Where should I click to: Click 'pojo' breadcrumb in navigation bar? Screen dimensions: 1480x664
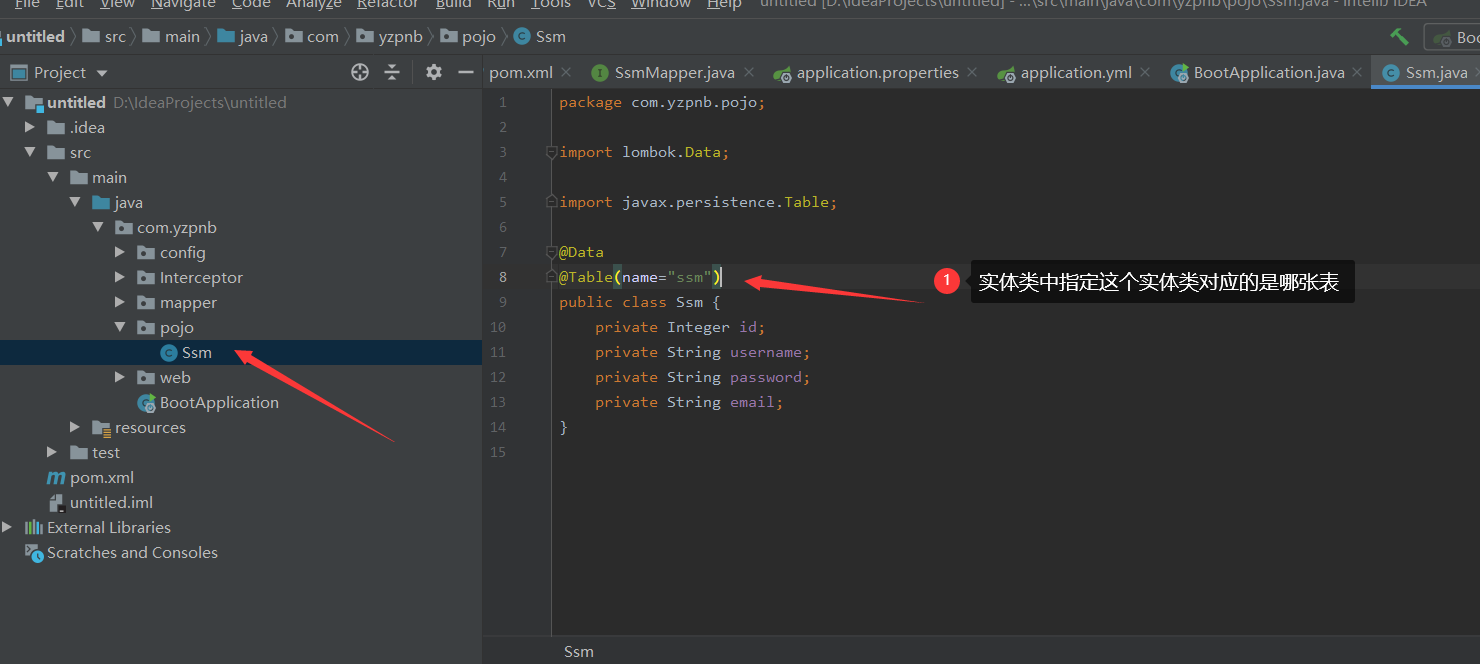pyautogui.click(x=479, y=37)
